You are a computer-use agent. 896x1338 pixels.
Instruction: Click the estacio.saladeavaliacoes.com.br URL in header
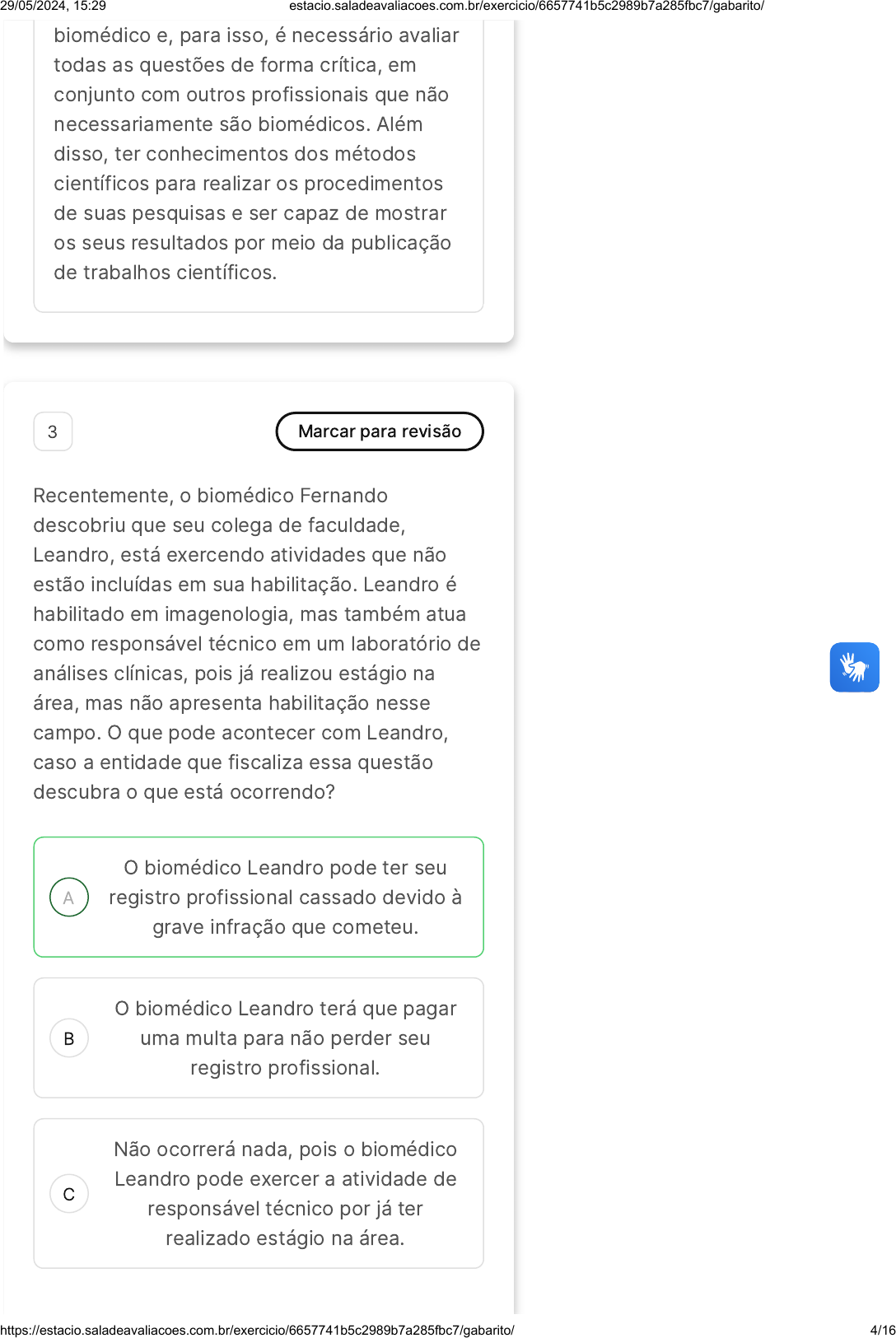coord(526,6)
